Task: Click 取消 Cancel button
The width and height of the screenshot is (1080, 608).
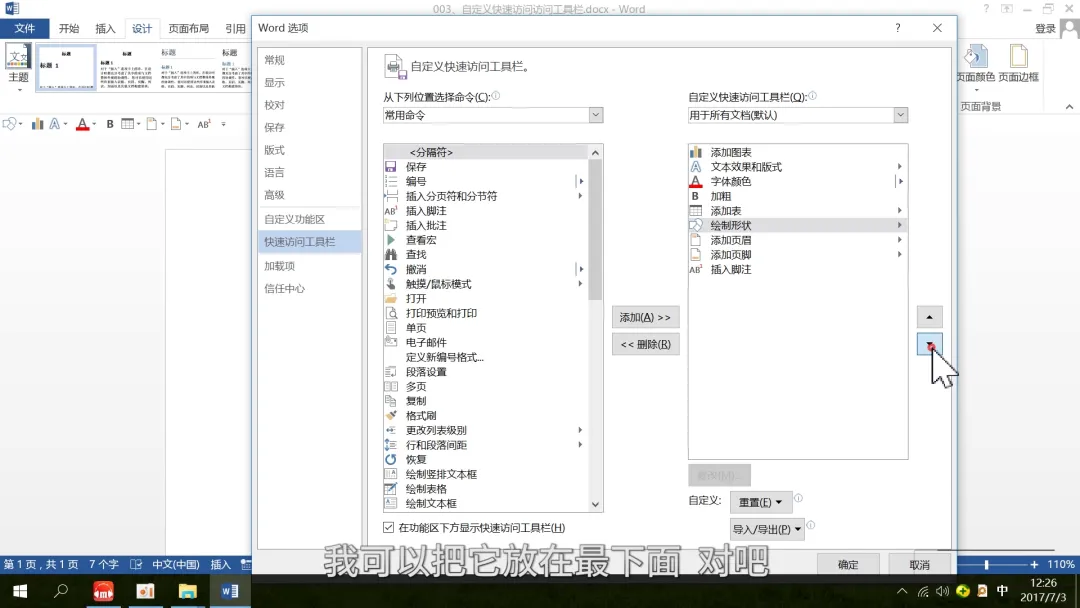Action: [x=919, y=565]
